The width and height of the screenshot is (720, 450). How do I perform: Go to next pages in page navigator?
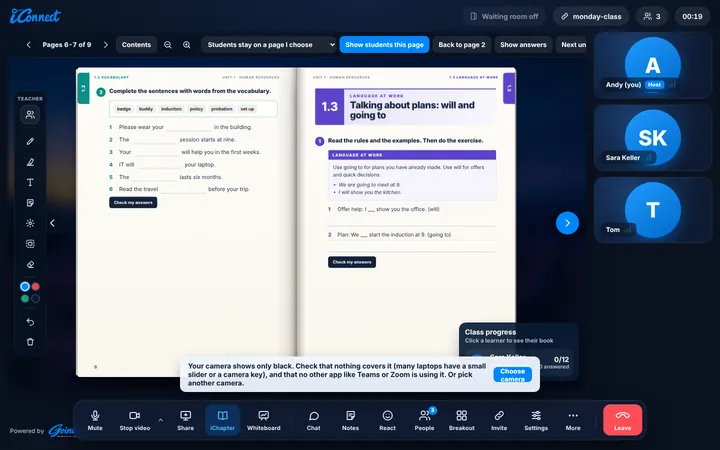pyautogui.click(x=106, y=45)
